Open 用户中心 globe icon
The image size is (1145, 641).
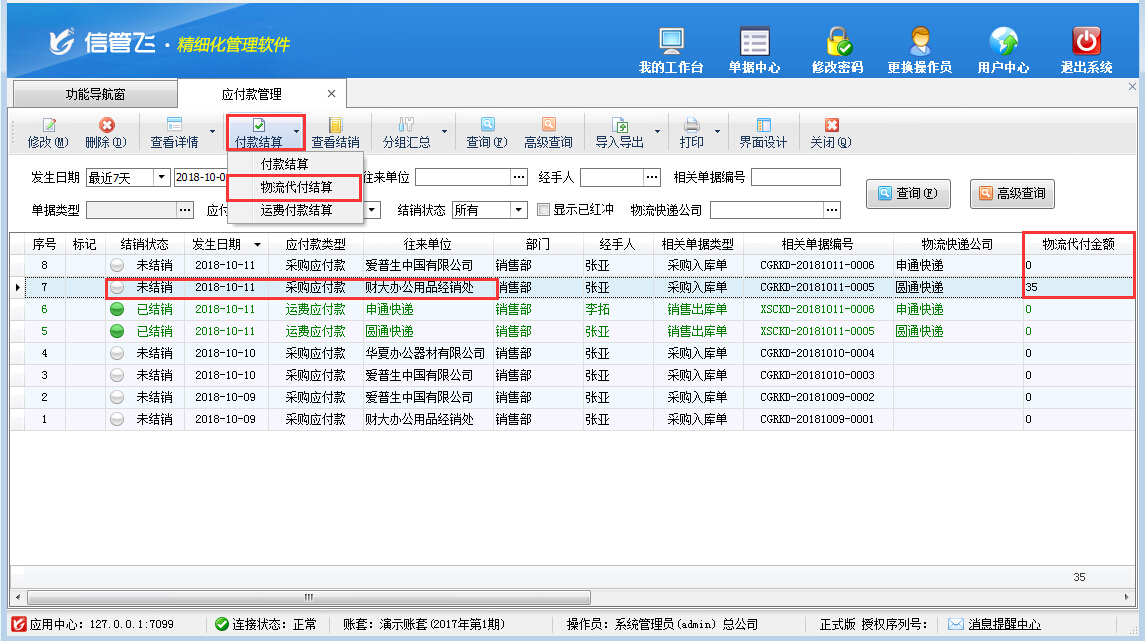1003,42
